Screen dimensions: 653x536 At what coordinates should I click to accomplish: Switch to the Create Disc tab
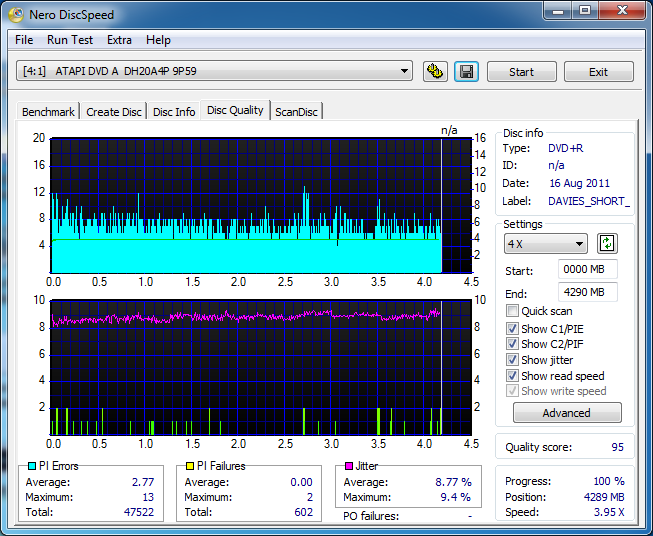tap(114, 112)
